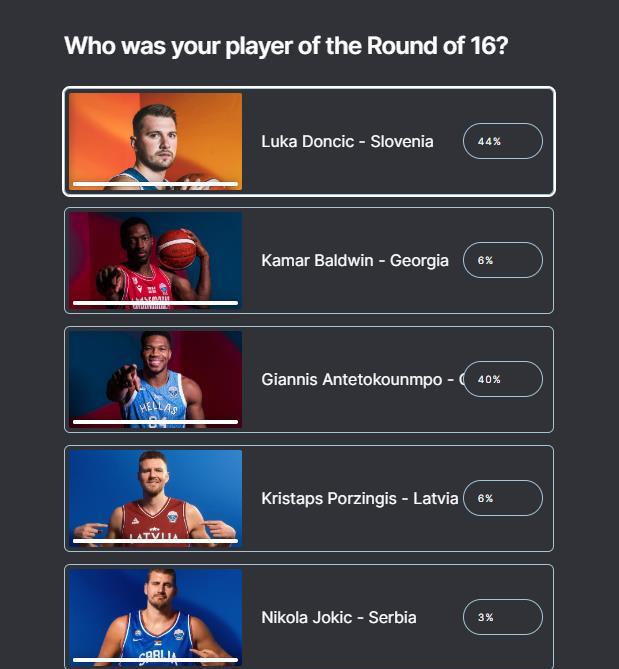Click the 3% result pill

click(502, 617)
